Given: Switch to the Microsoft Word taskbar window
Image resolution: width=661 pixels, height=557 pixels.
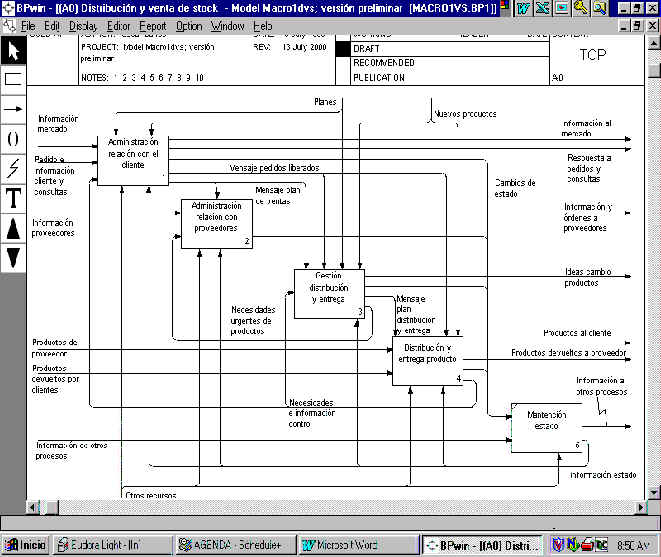Looking at the screenshot, I should tap(358, 545).
